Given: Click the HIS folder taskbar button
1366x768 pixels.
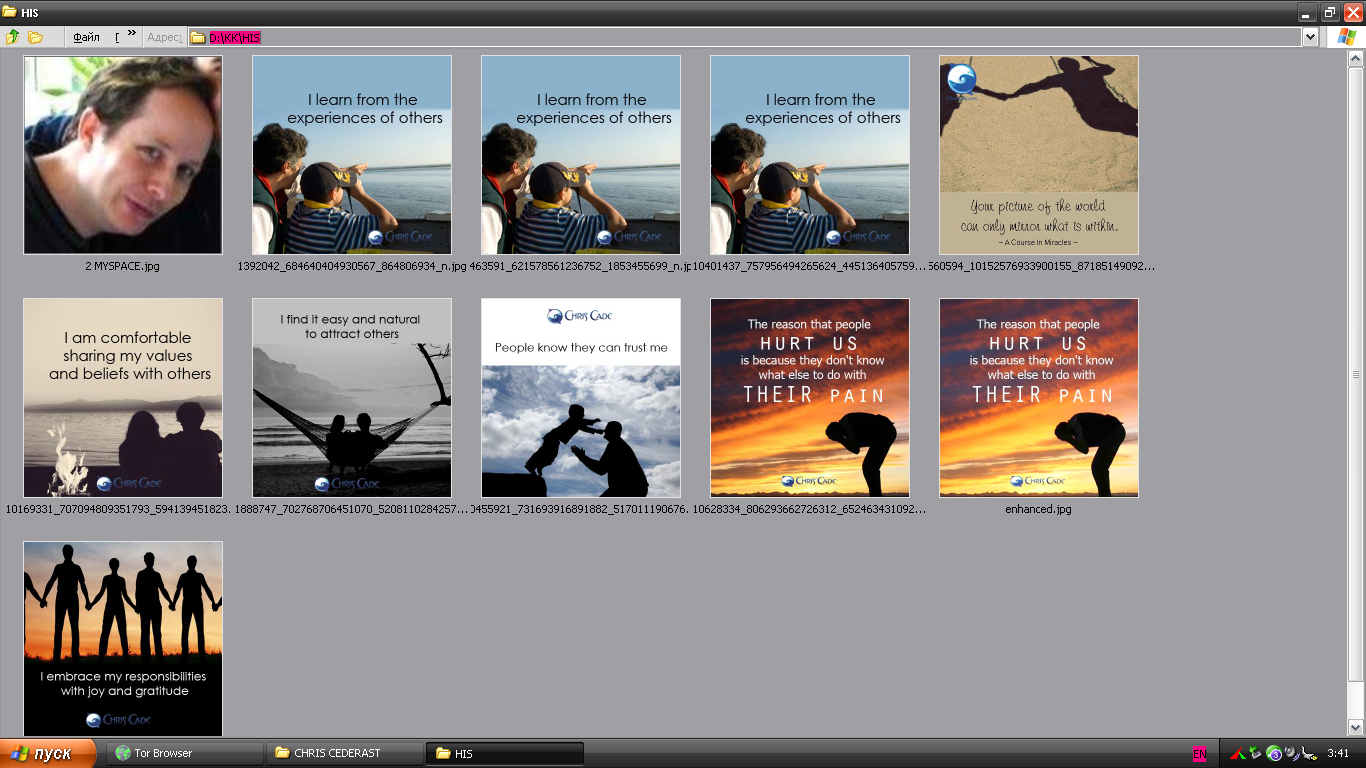Looking at the screenshot, I should [x=505, y=753].
